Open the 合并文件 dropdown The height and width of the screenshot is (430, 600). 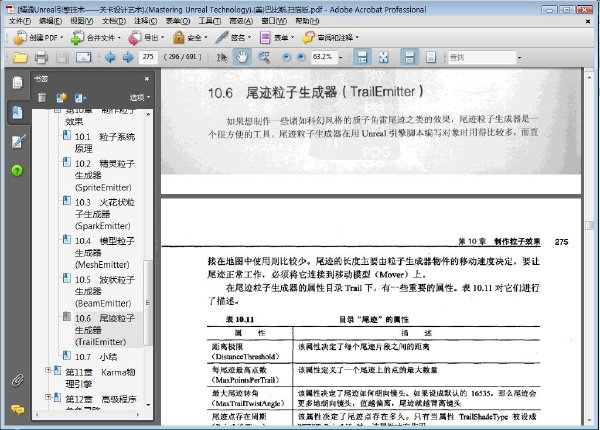click(96, 37)
